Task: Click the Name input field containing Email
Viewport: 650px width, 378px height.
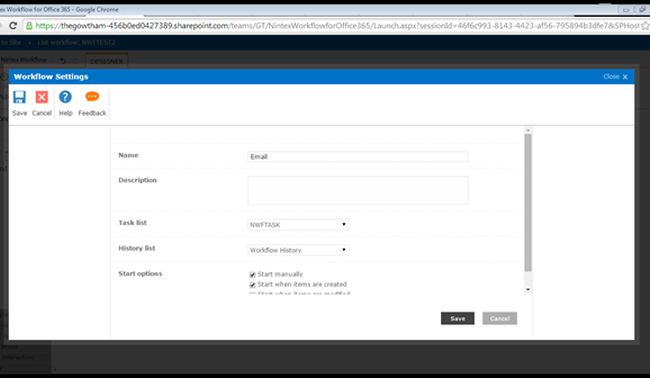Action: [358, 157]
